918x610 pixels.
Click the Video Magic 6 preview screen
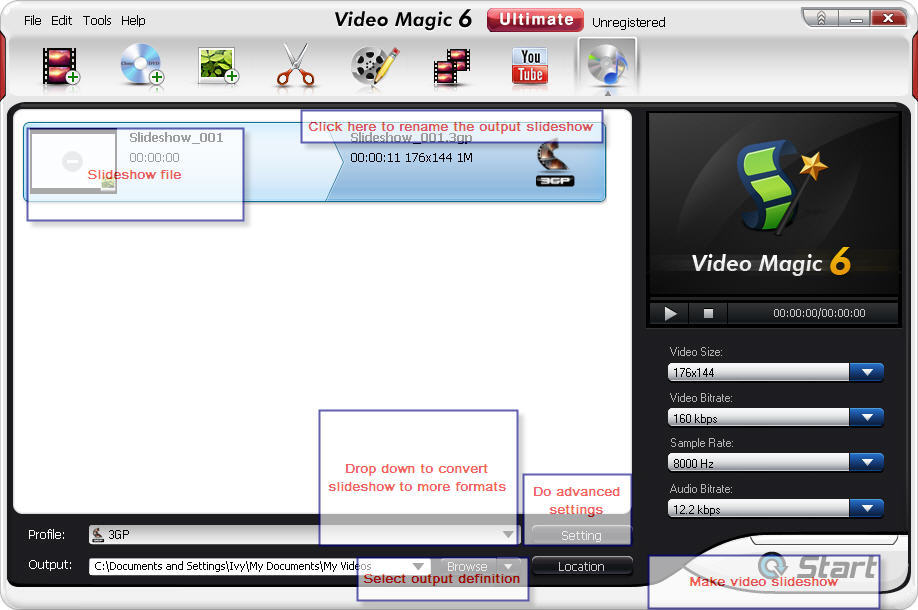773,204
